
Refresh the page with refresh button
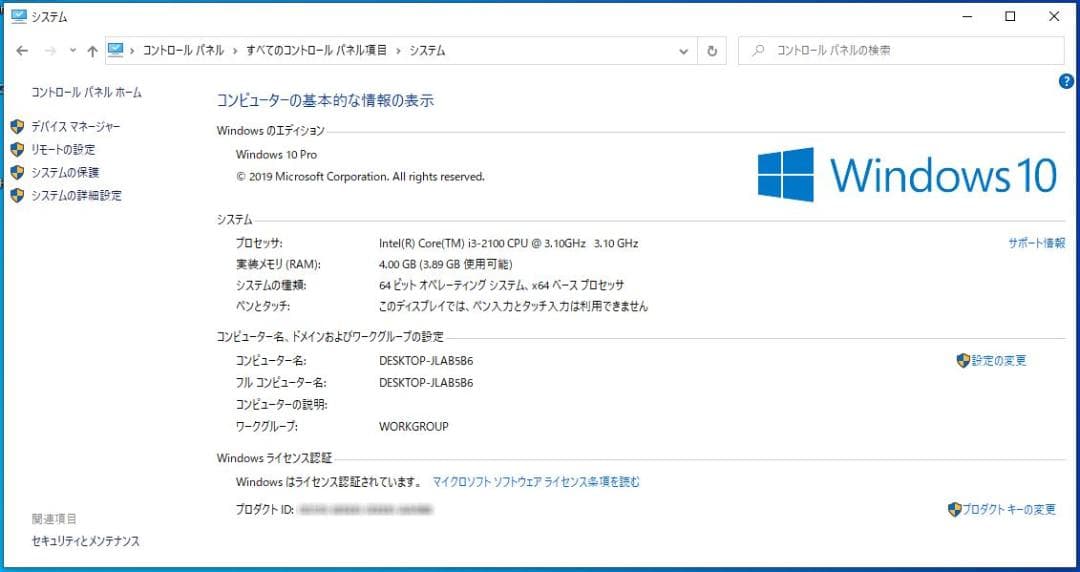click(x=712, y=51)
